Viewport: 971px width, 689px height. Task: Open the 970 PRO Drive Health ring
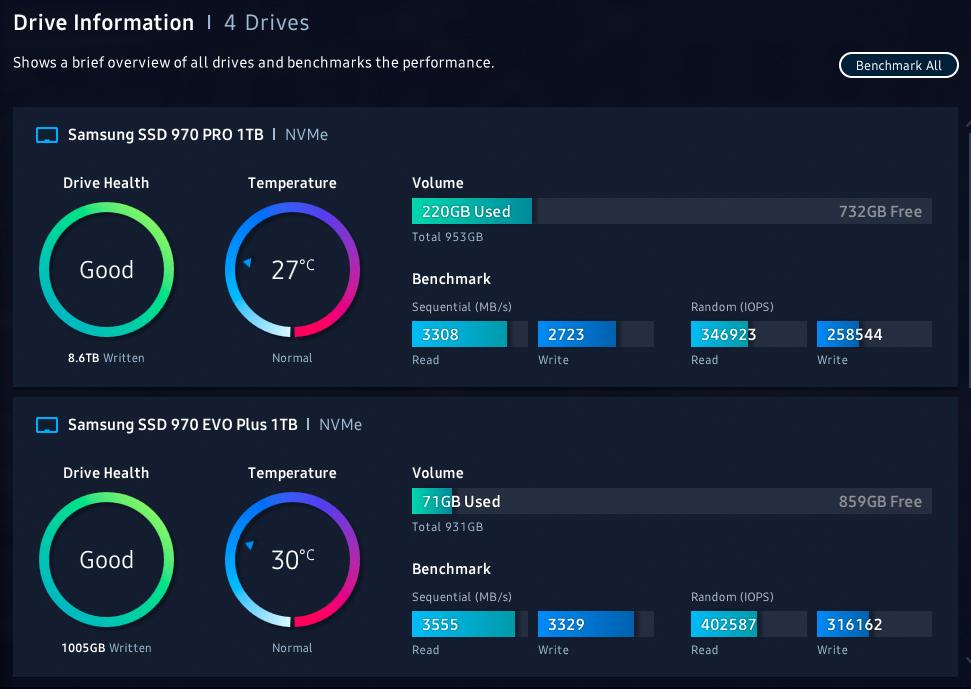tap(107, 270)
